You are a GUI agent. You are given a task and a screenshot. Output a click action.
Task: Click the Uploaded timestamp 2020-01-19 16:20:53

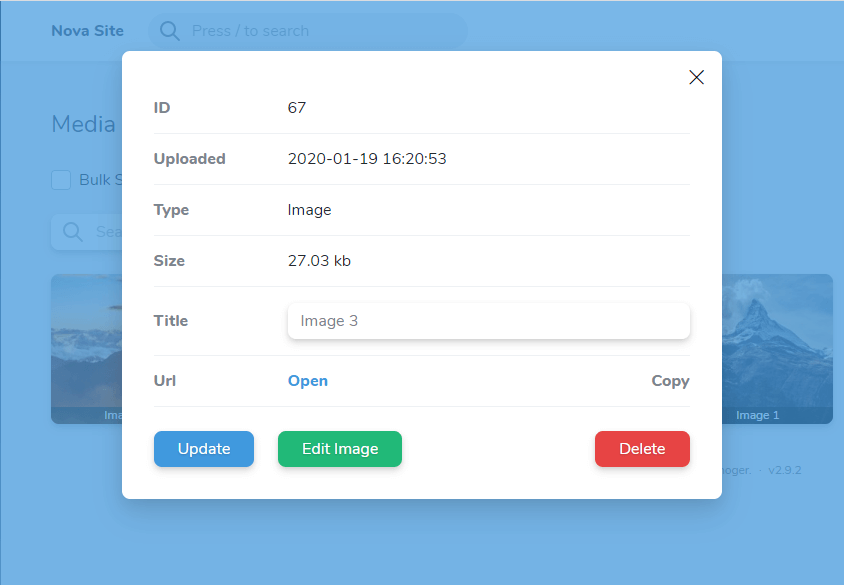click(x=367, y=159)
